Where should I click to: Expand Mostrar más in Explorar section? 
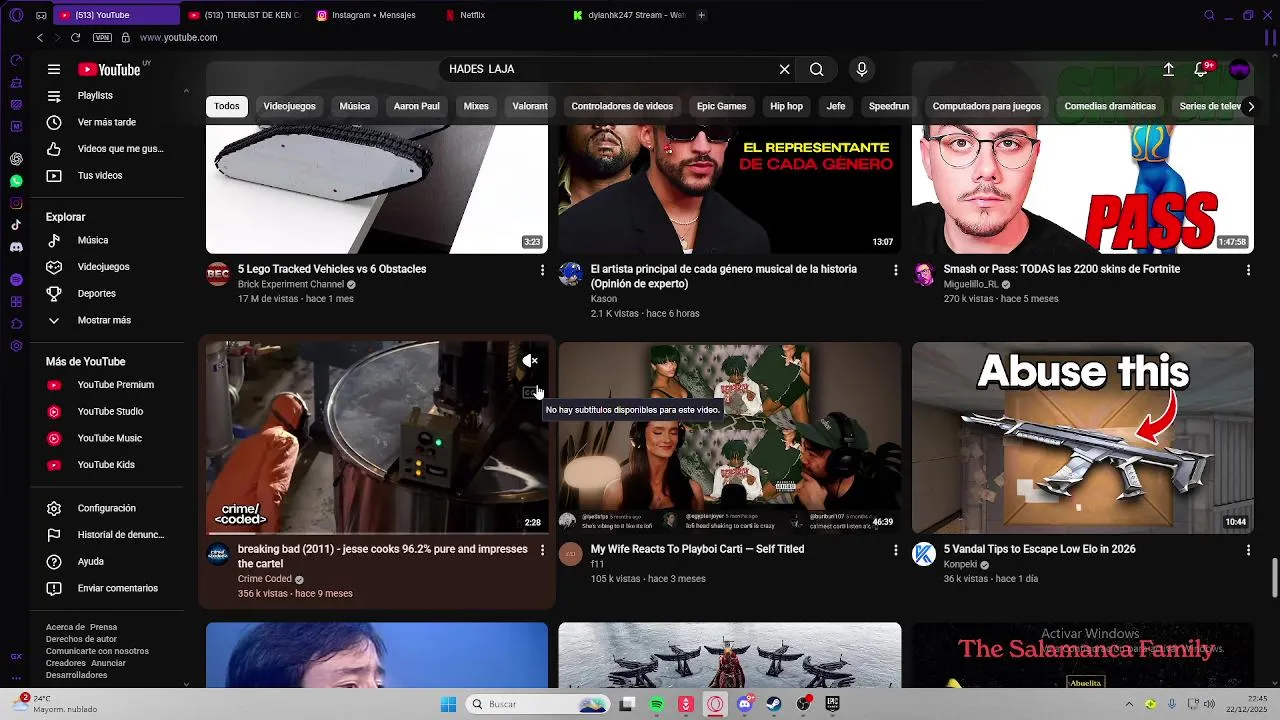pos(105,320)
